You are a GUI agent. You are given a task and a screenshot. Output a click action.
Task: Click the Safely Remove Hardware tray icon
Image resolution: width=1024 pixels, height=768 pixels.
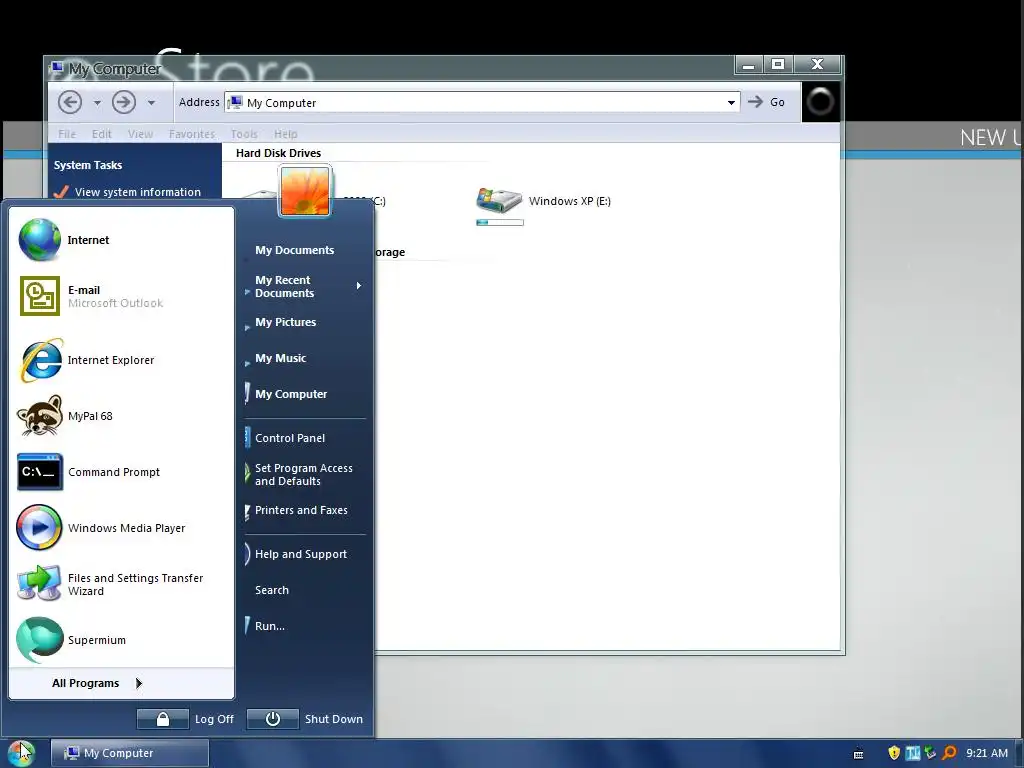[x=931, y=753]
